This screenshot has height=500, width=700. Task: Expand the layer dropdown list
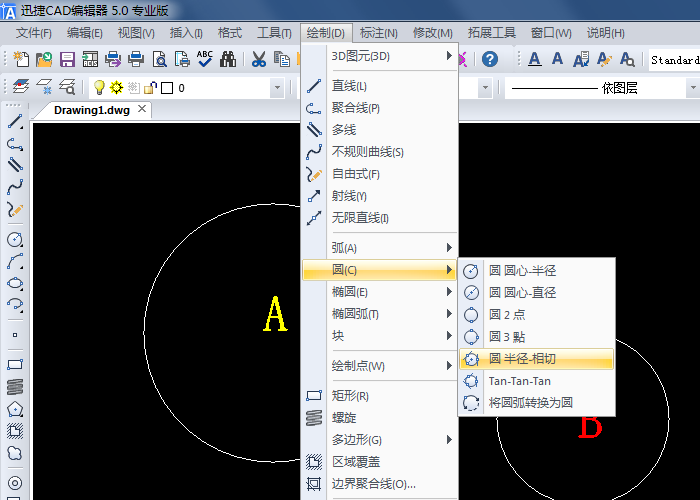(x=277, y=88)
